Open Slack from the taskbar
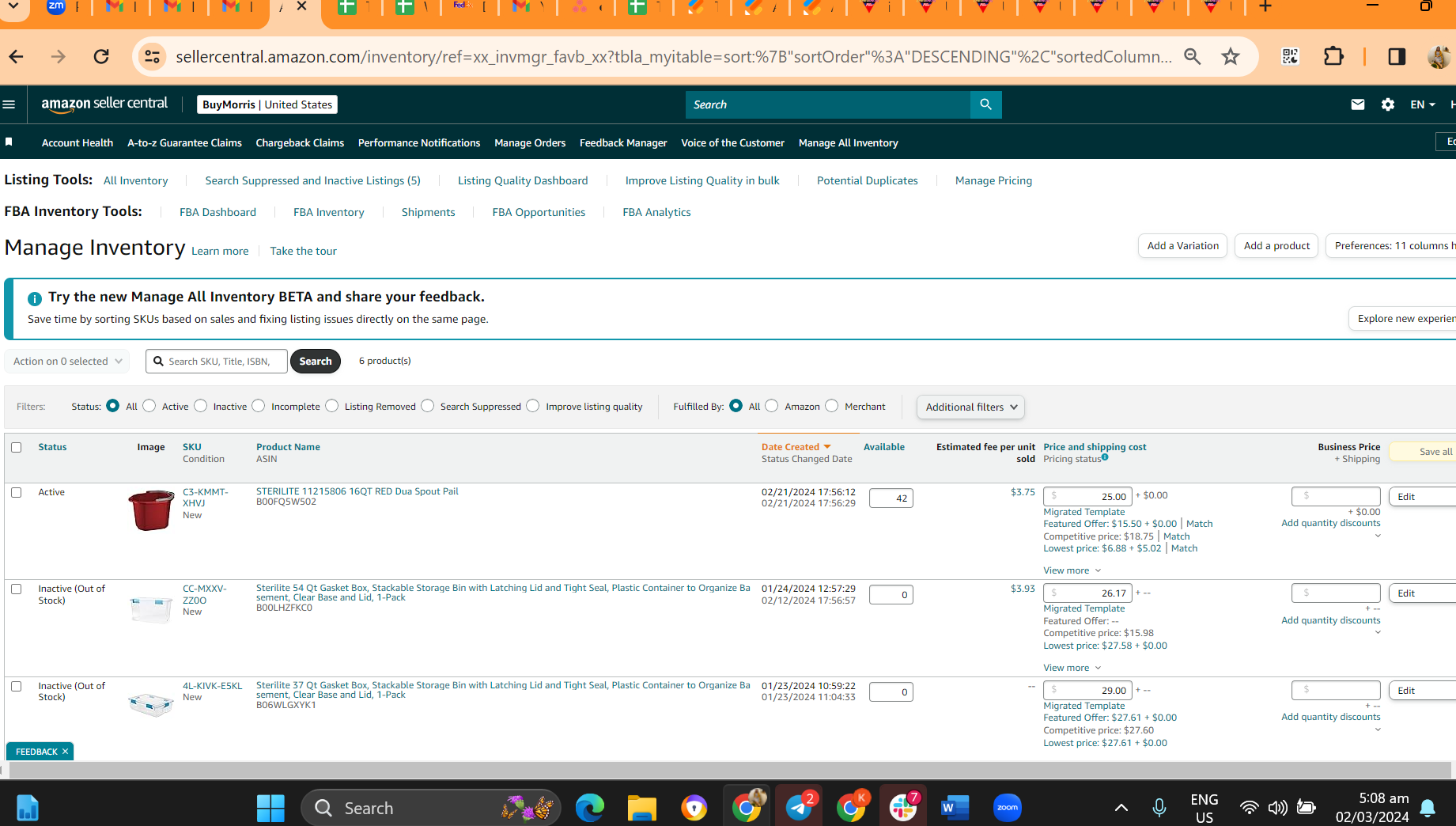 point(902,808)
